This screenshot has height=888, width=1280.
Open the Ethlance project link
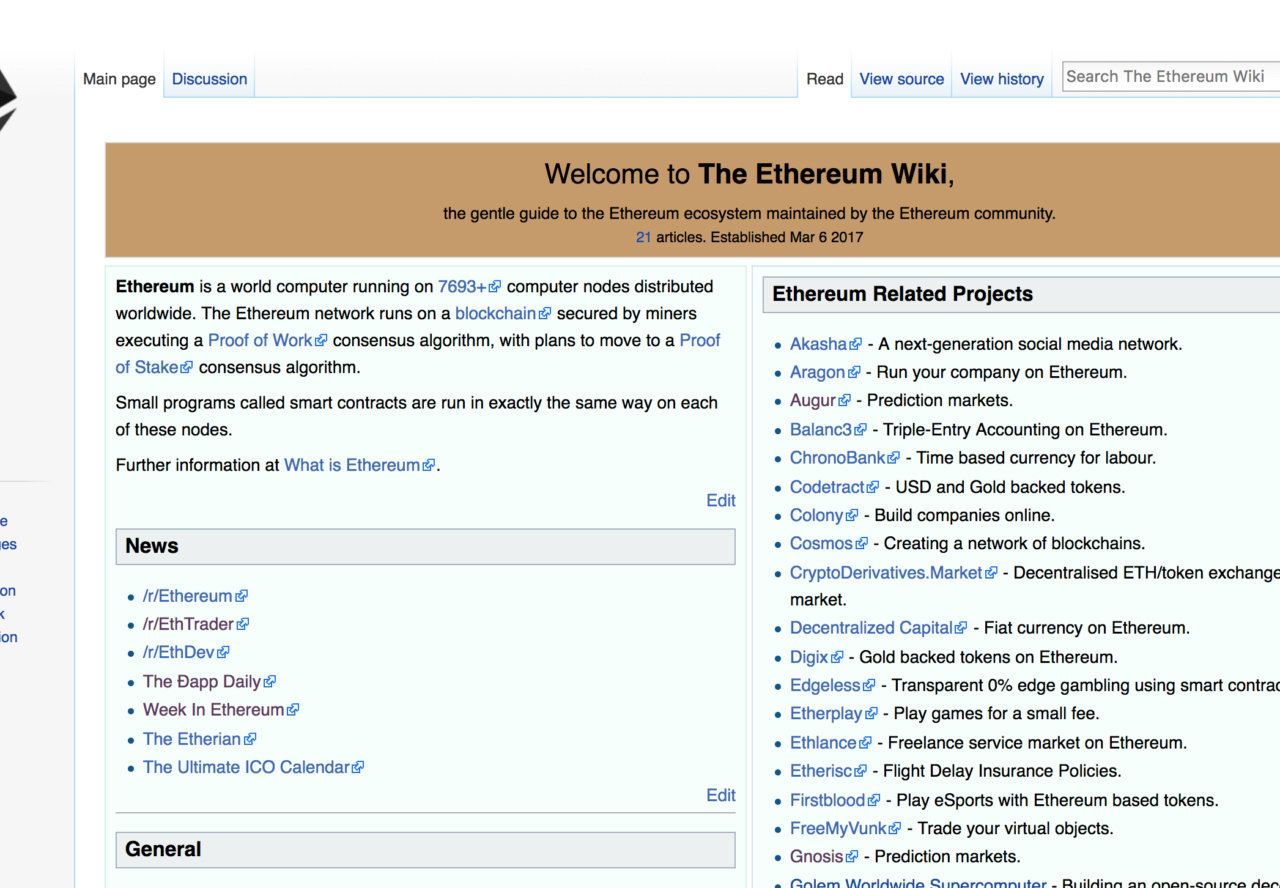point(823,743)
